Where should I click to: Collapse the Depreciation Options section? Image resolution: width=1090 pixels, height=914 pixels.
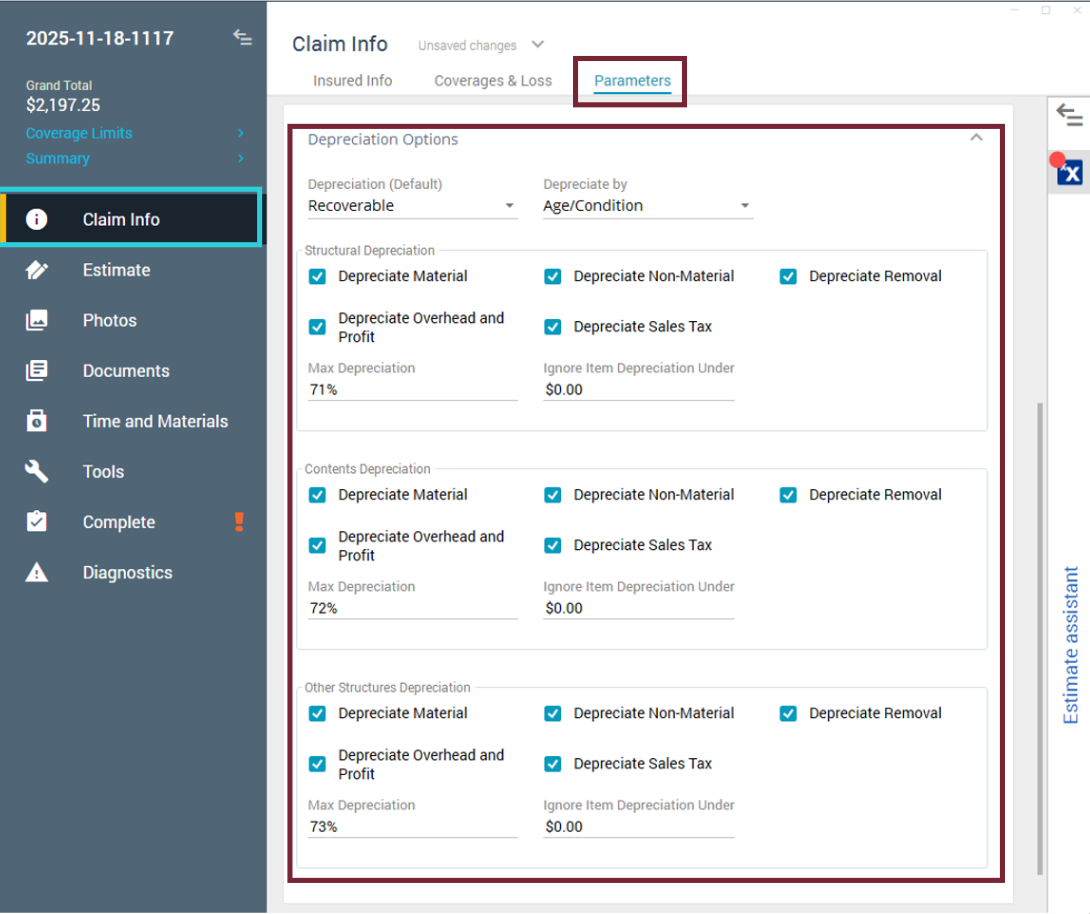click(976, 138)
